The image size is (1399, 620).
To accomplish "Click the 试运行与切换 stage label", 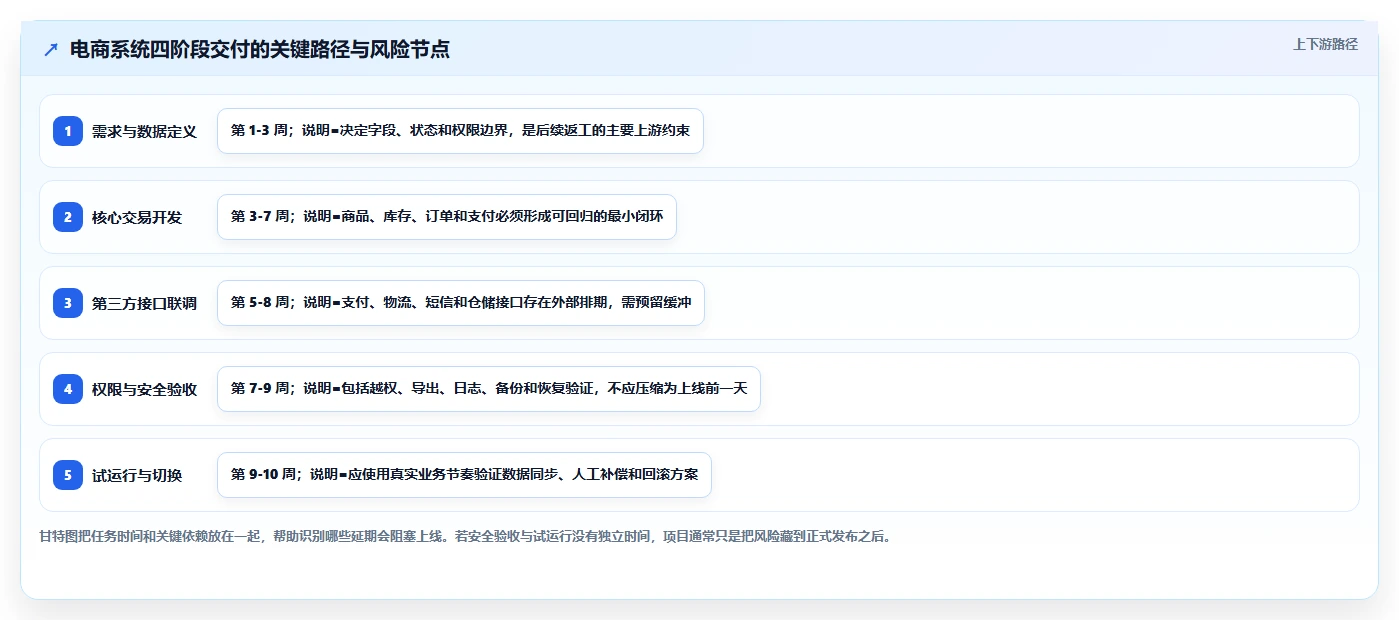I will (137, 475).
